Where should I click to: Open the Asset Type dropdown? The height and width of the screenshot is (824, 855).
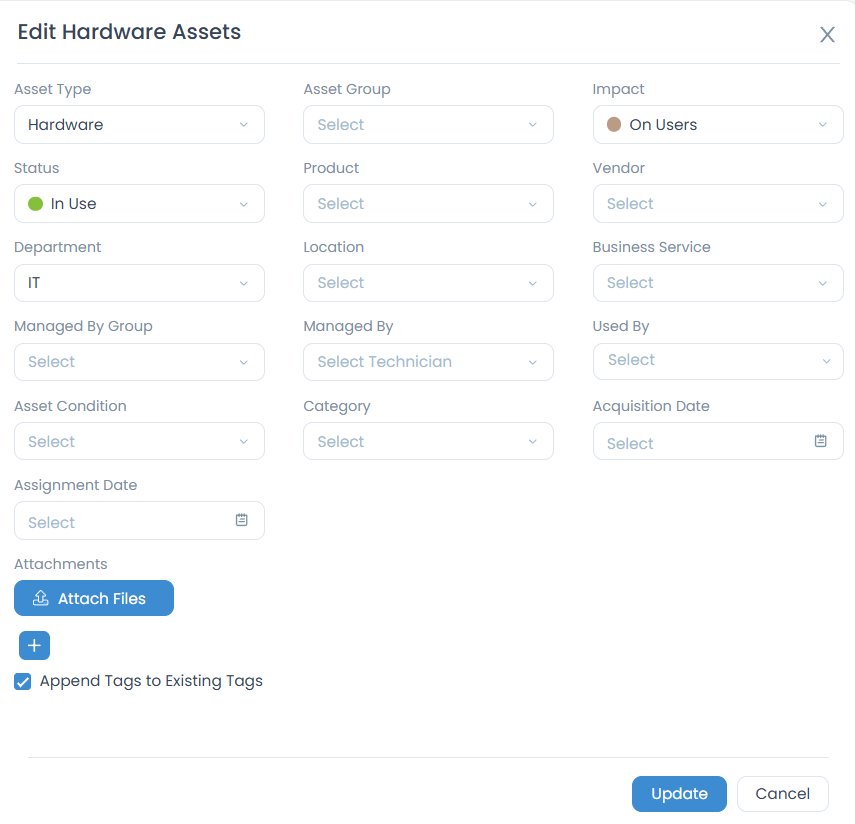point(139,125)
